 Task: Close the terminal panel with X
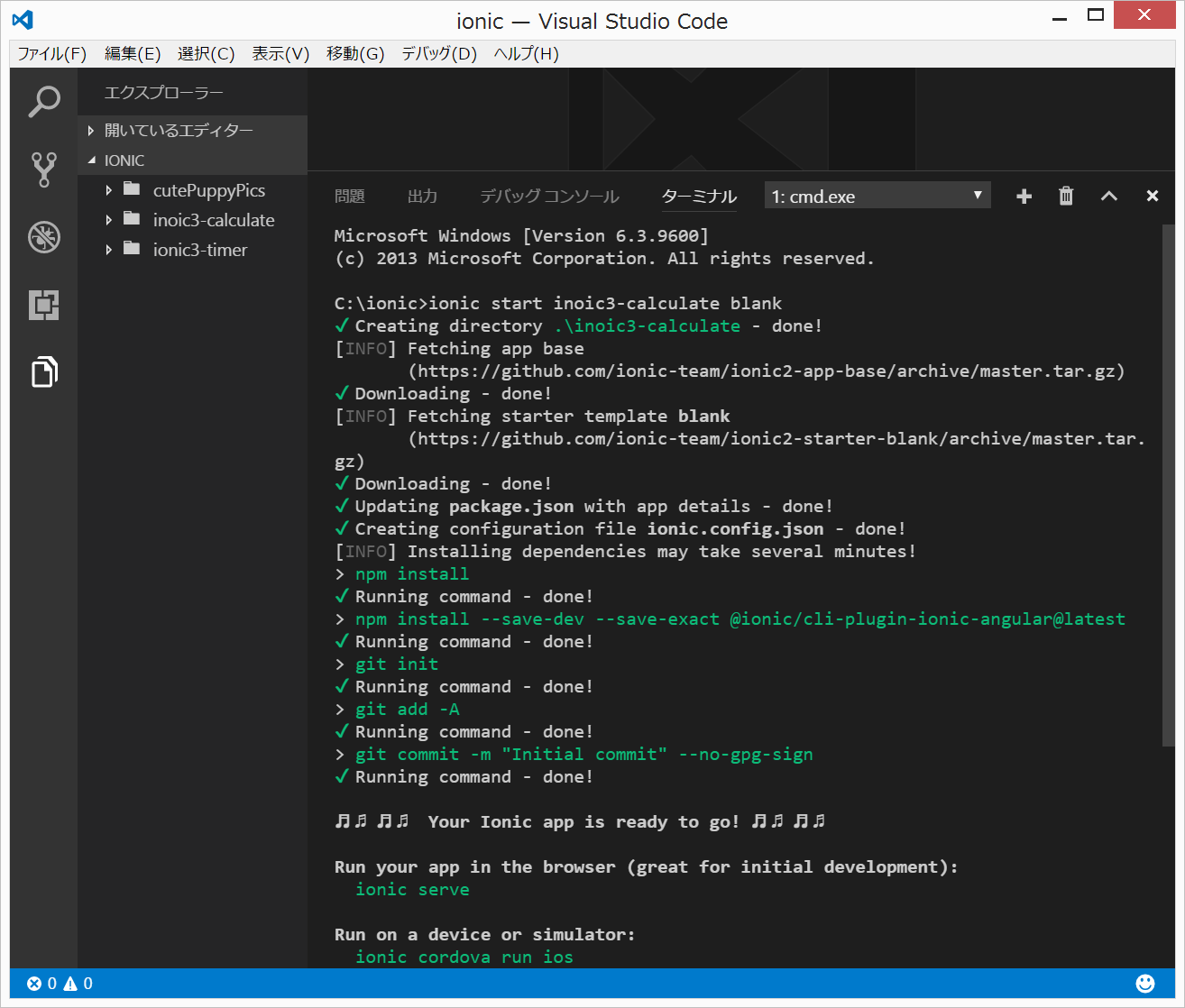pos(1152,197)
